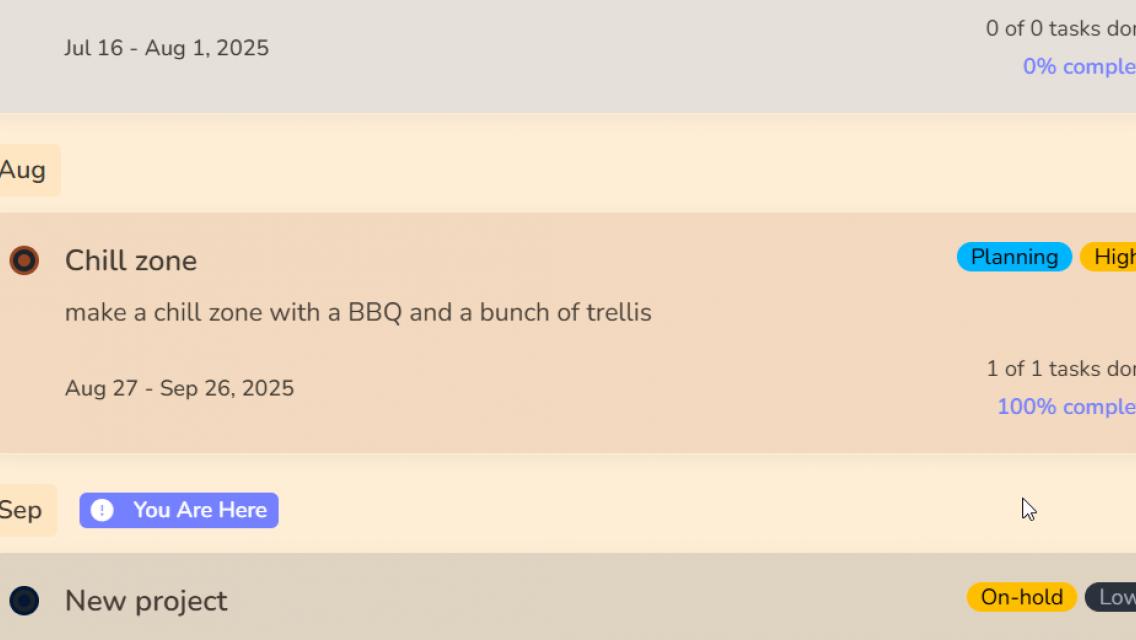
Task: Click the On-hold status badge
Action: pyautogui.click(x=1021, y=597)
